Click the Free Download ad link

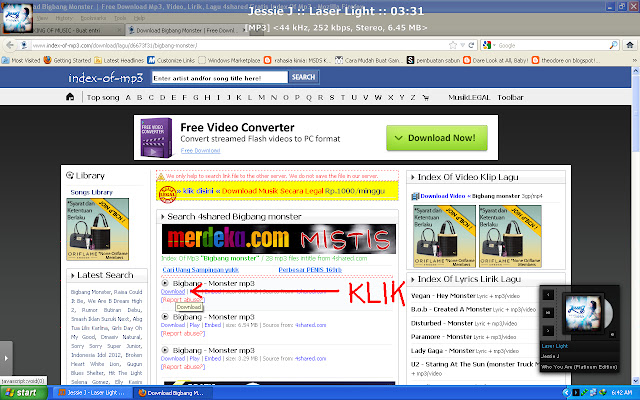click(200, 151)
